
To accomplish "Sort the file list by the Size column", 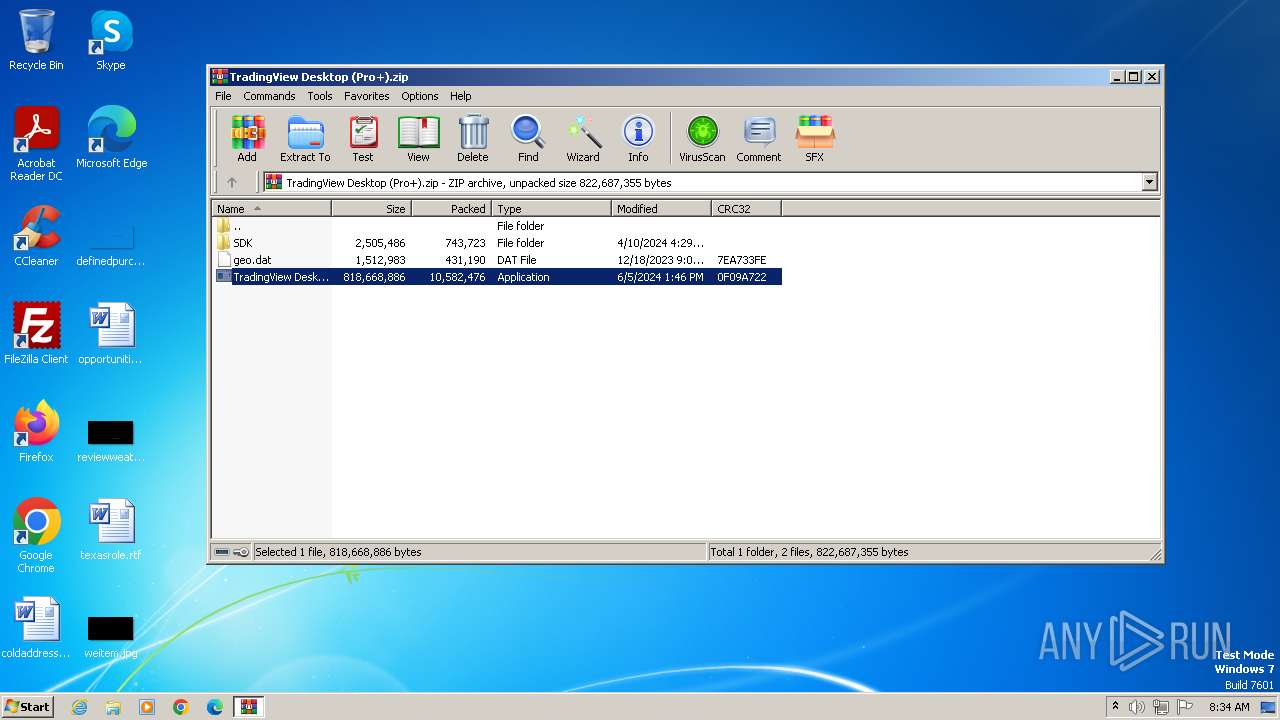I will point(371,209).
